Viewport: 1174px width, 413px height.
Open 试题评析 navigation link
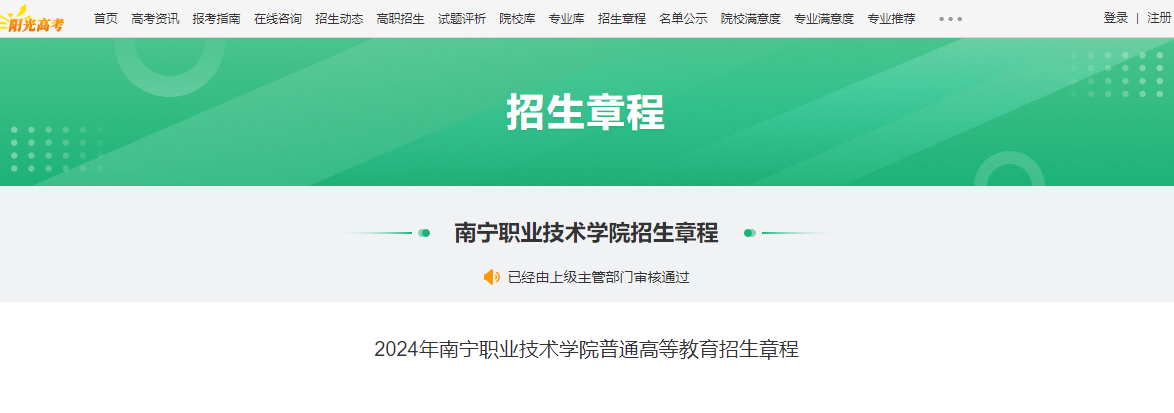(x=462, y=19)
